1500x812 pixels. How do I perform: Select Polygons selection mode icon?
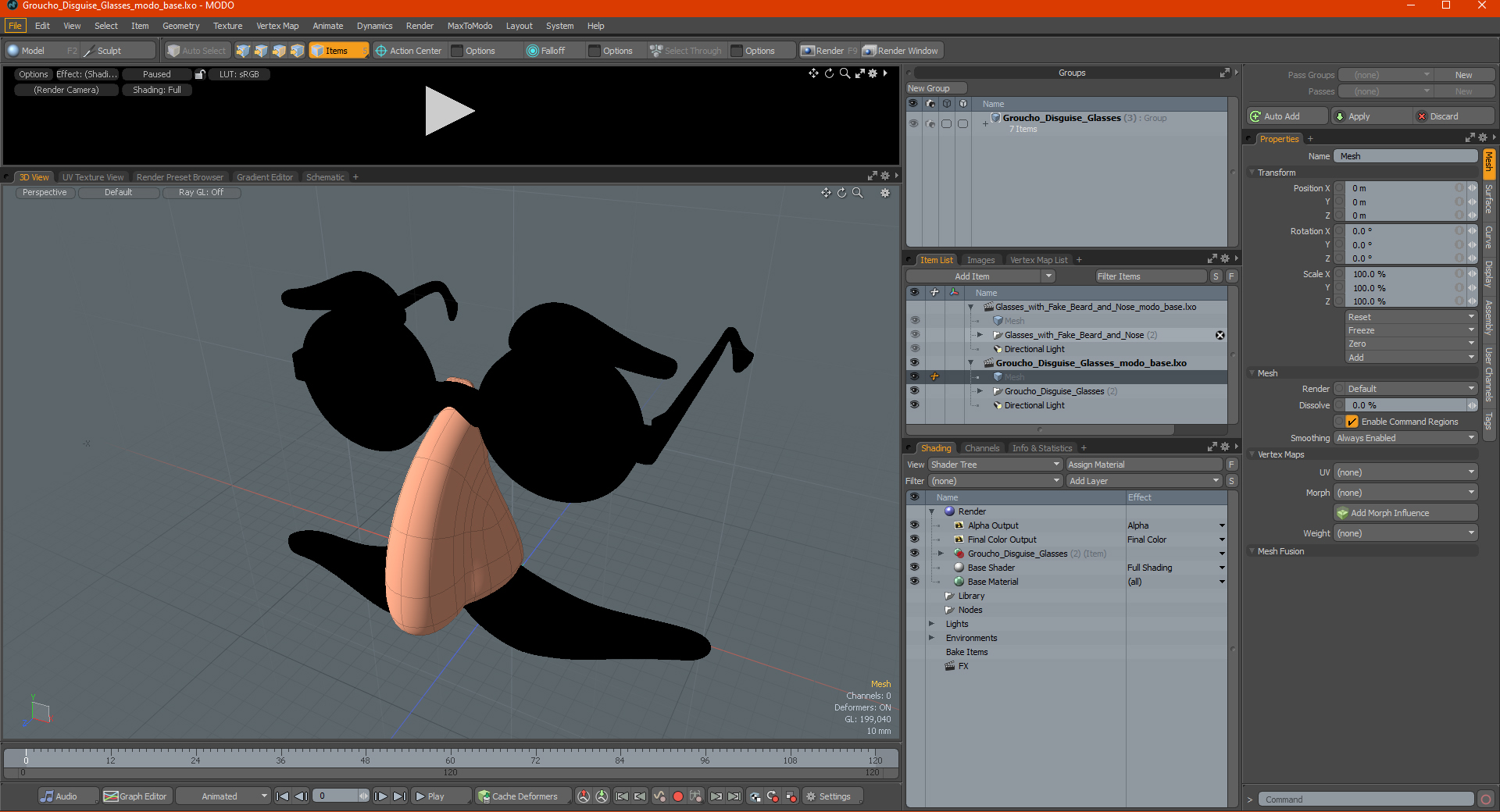[x=279, y=51]
